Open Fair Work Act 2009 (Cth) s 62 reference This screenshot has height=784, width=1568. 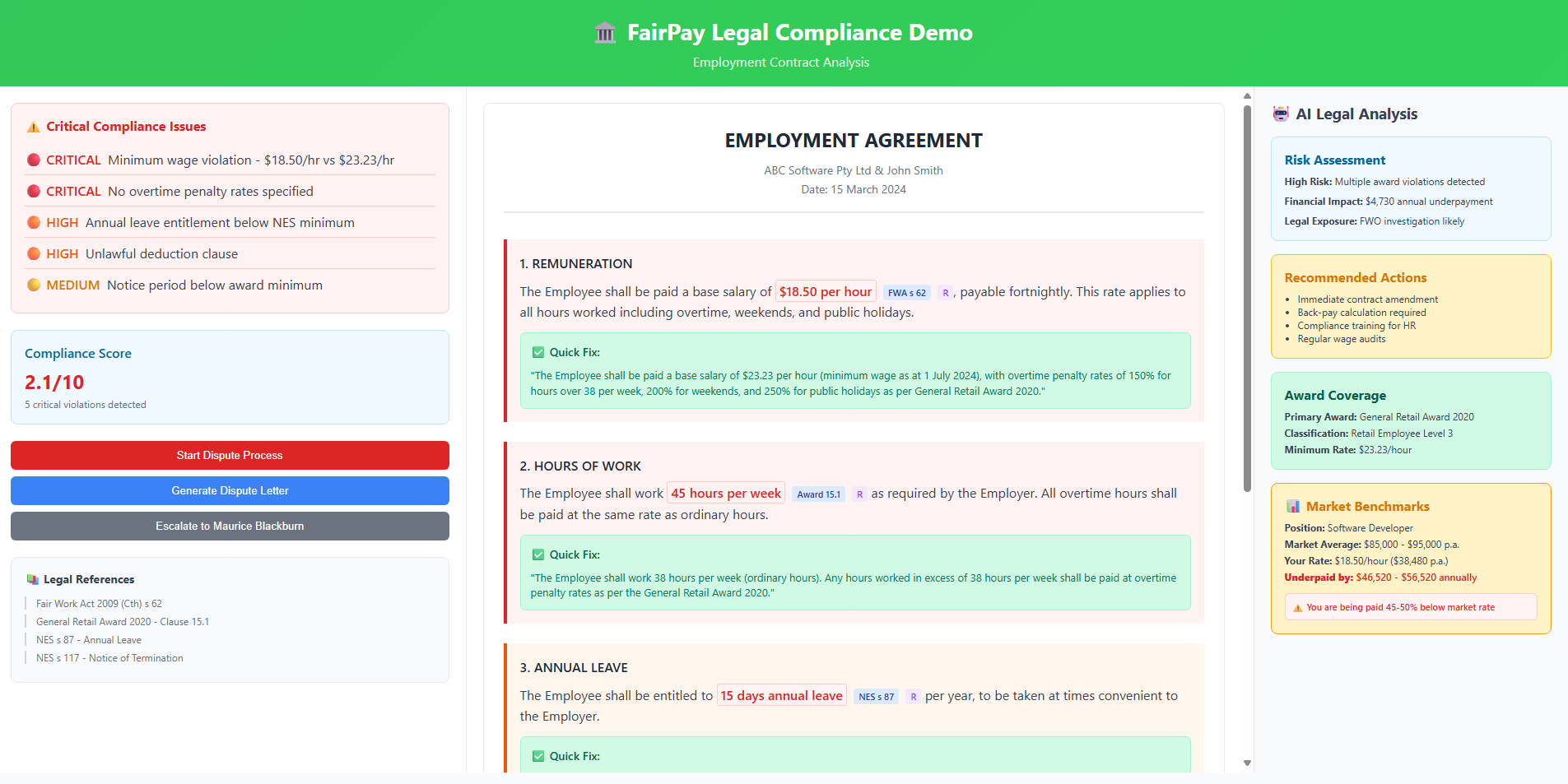[x=99, y=604]
